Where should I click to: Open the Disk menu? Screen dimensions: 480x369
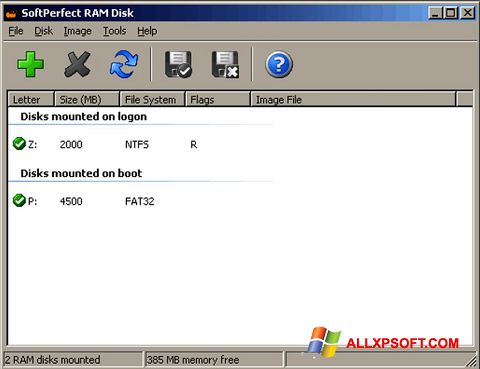point(43,31)
